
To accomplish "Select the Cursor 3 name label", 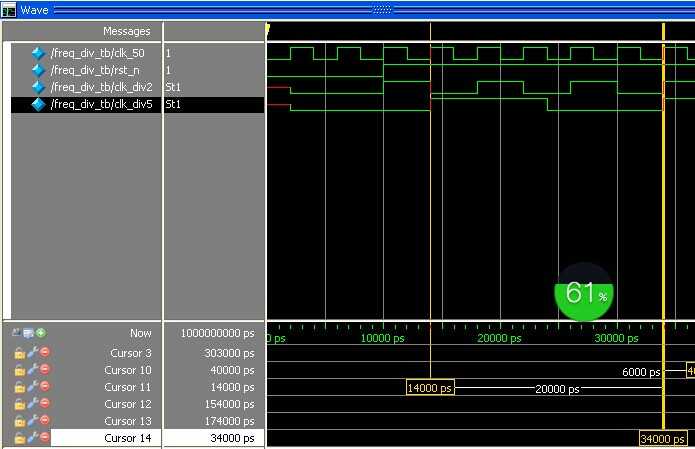I will pos(131,353).
